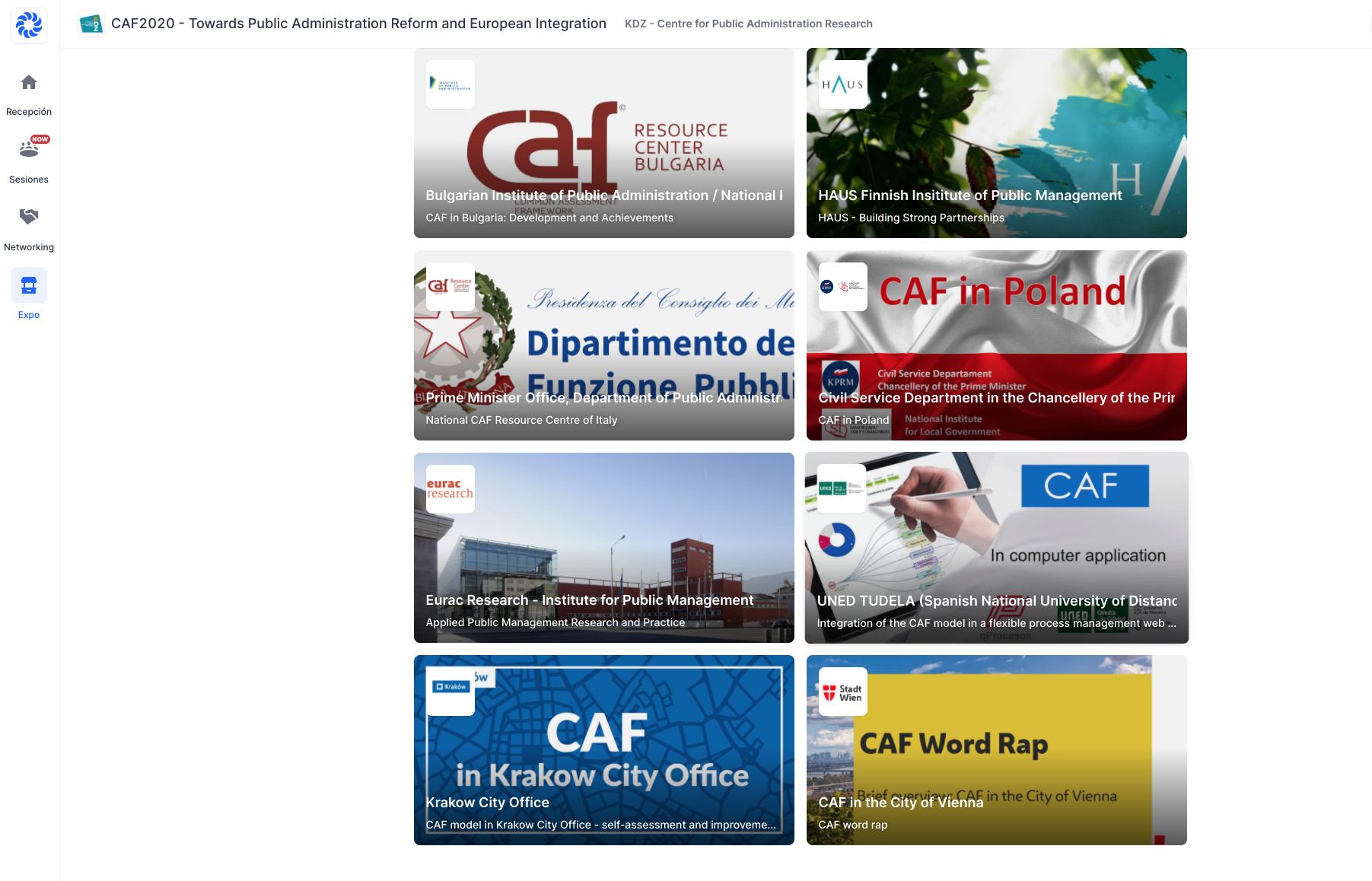Screen dimensions: 1372x881
Task: Open the CAF Word Rap booth card
Action: pyautogui.click(x=997, y=750)
